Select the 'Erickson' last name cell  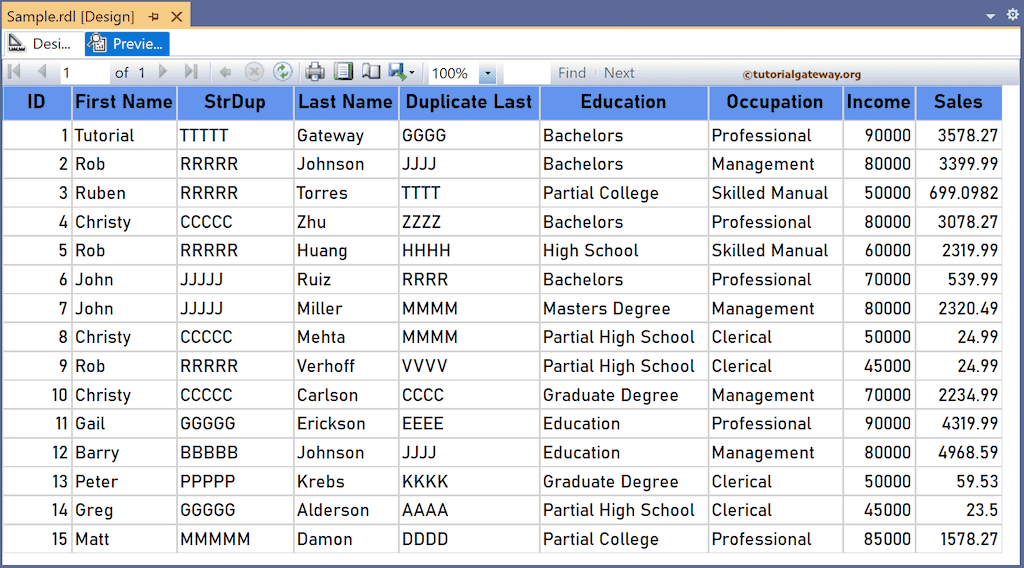(x=345, y=424)
